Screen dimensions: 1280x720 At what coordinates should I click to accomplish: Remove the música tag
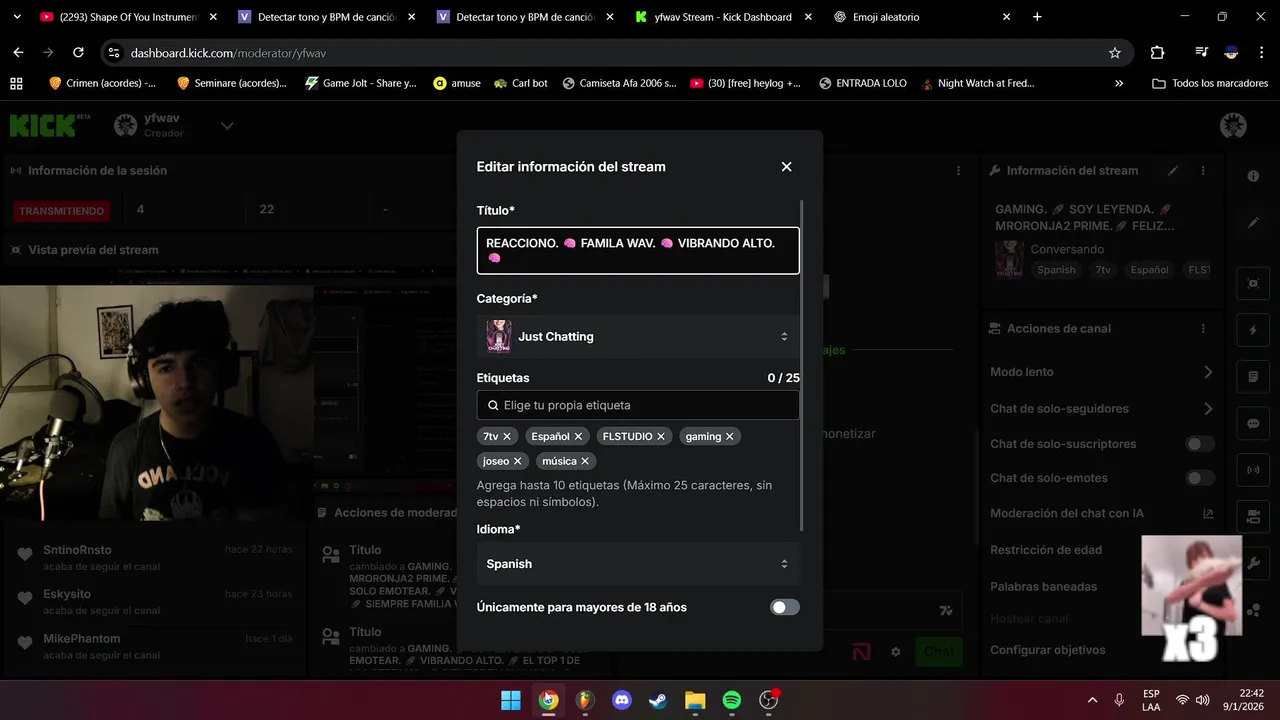[585, 461]
